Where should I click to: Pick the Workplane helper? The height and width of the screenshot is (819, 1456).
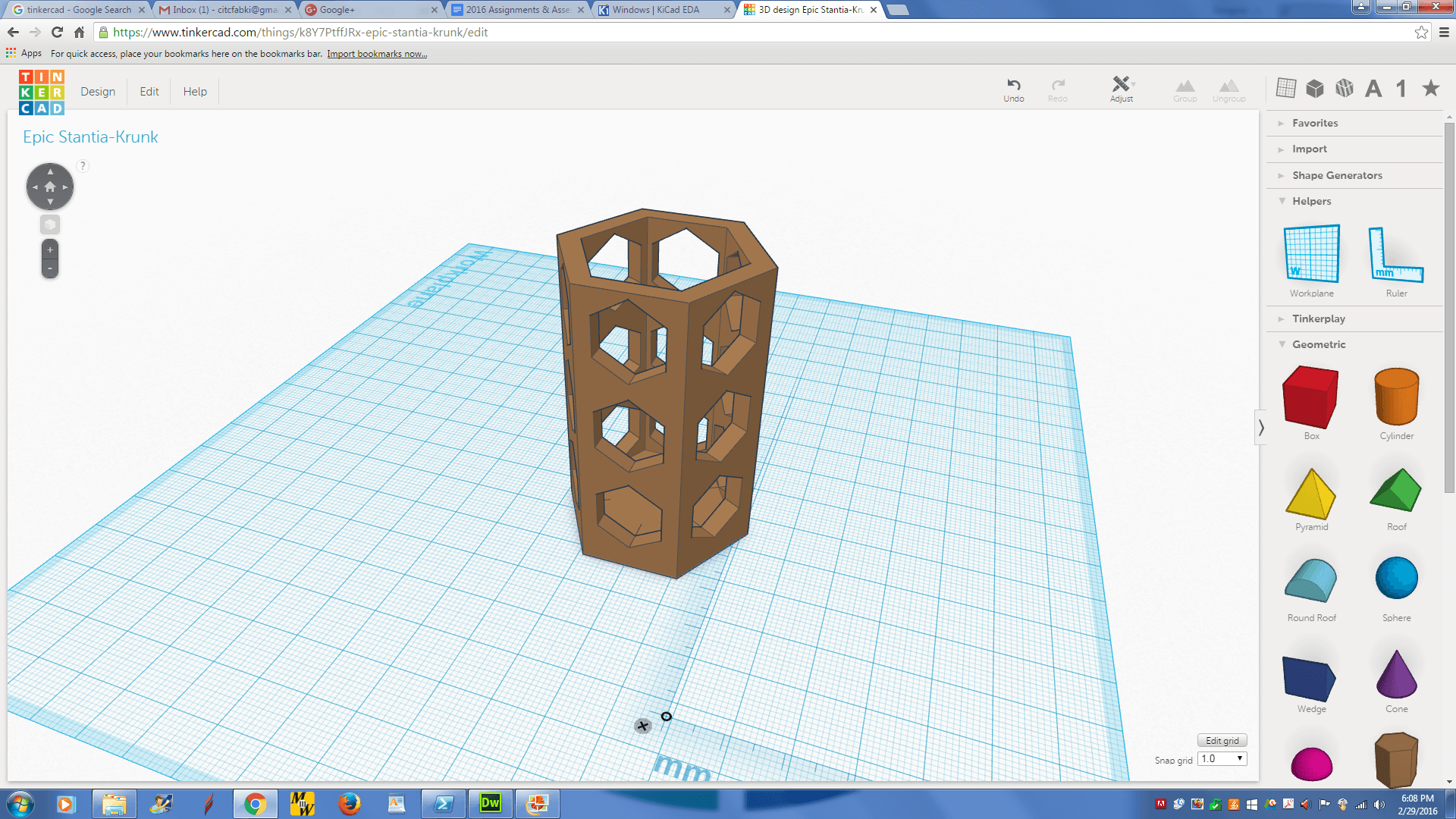[x=1312, y=261]
